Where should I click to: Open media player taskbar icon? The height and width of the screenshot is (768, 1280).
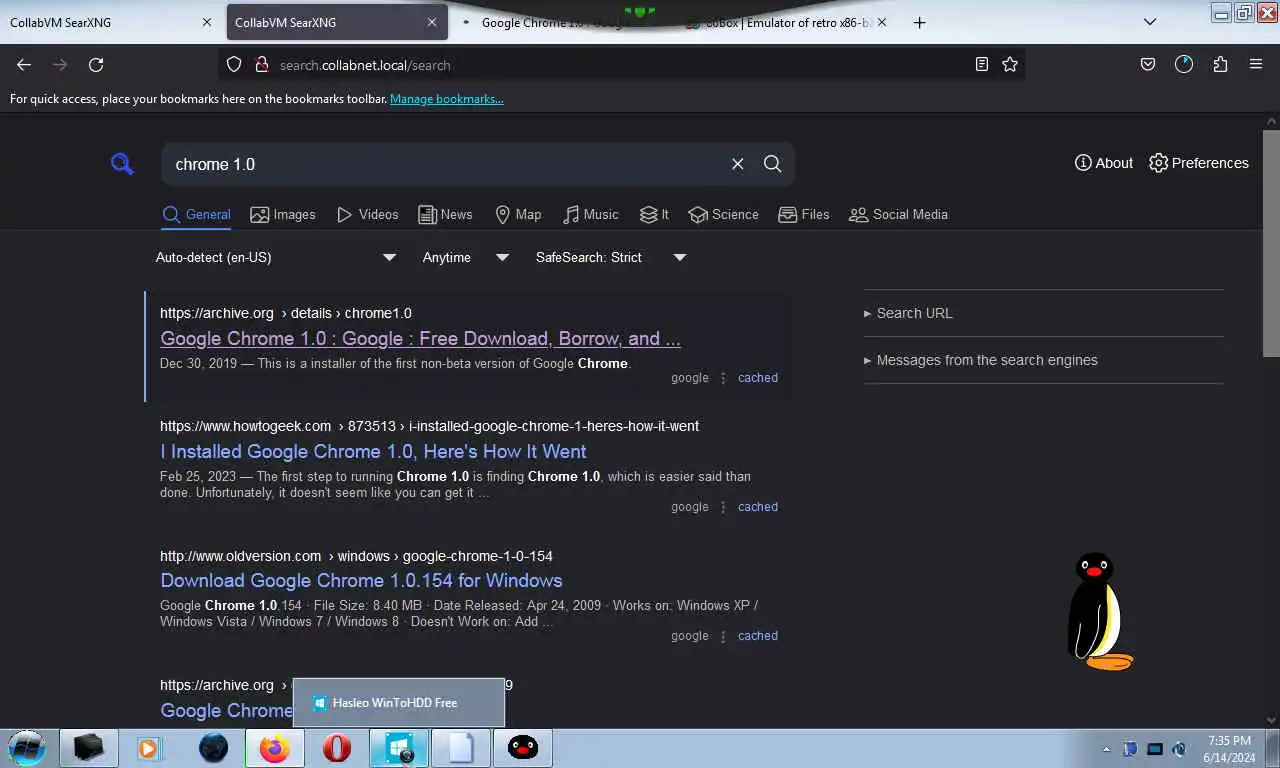coord(149,748)
